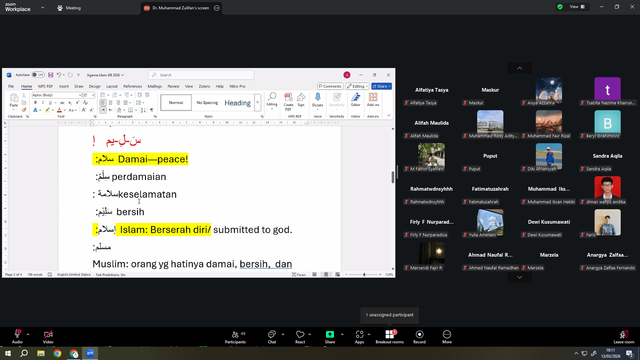Viewport: 640px width, 360px height.
Task: Click the Focus mode icon in status bar
Action: pos(299,275)
